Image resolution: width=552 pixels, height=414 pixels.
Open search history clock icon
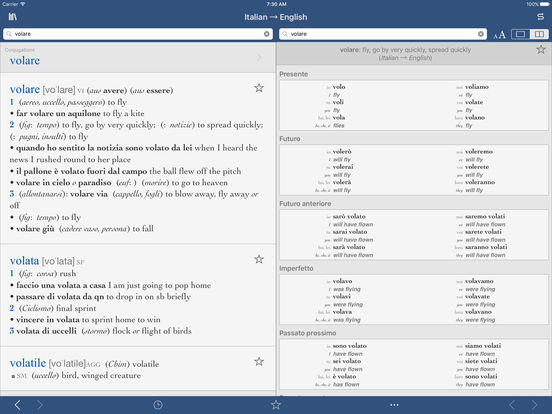(x=158, y=405)
